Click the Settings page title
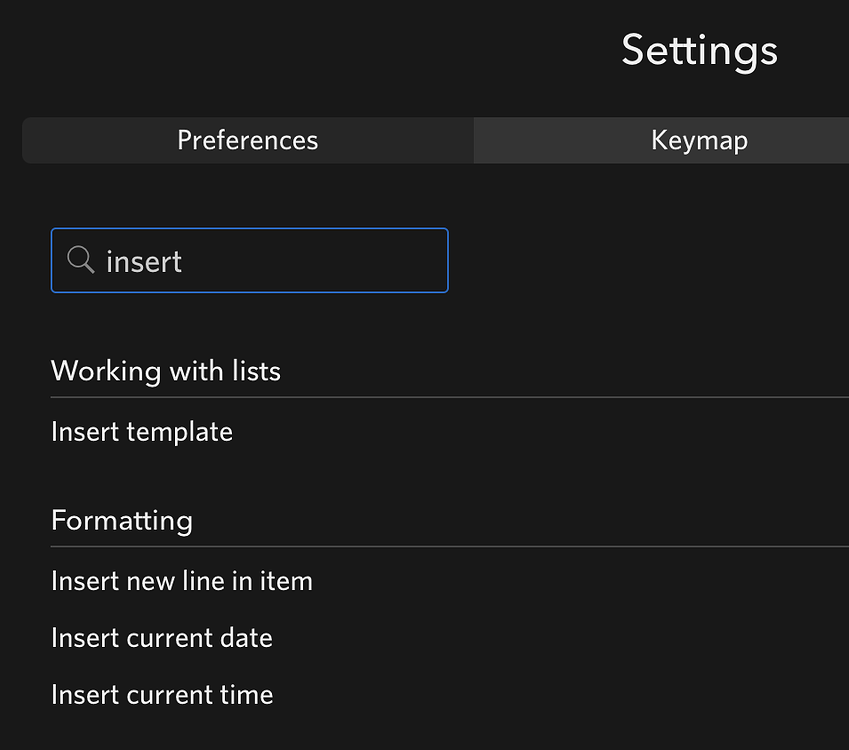Image resolution: width=849 pixels, height=750 pixels. tap(699, 50)
